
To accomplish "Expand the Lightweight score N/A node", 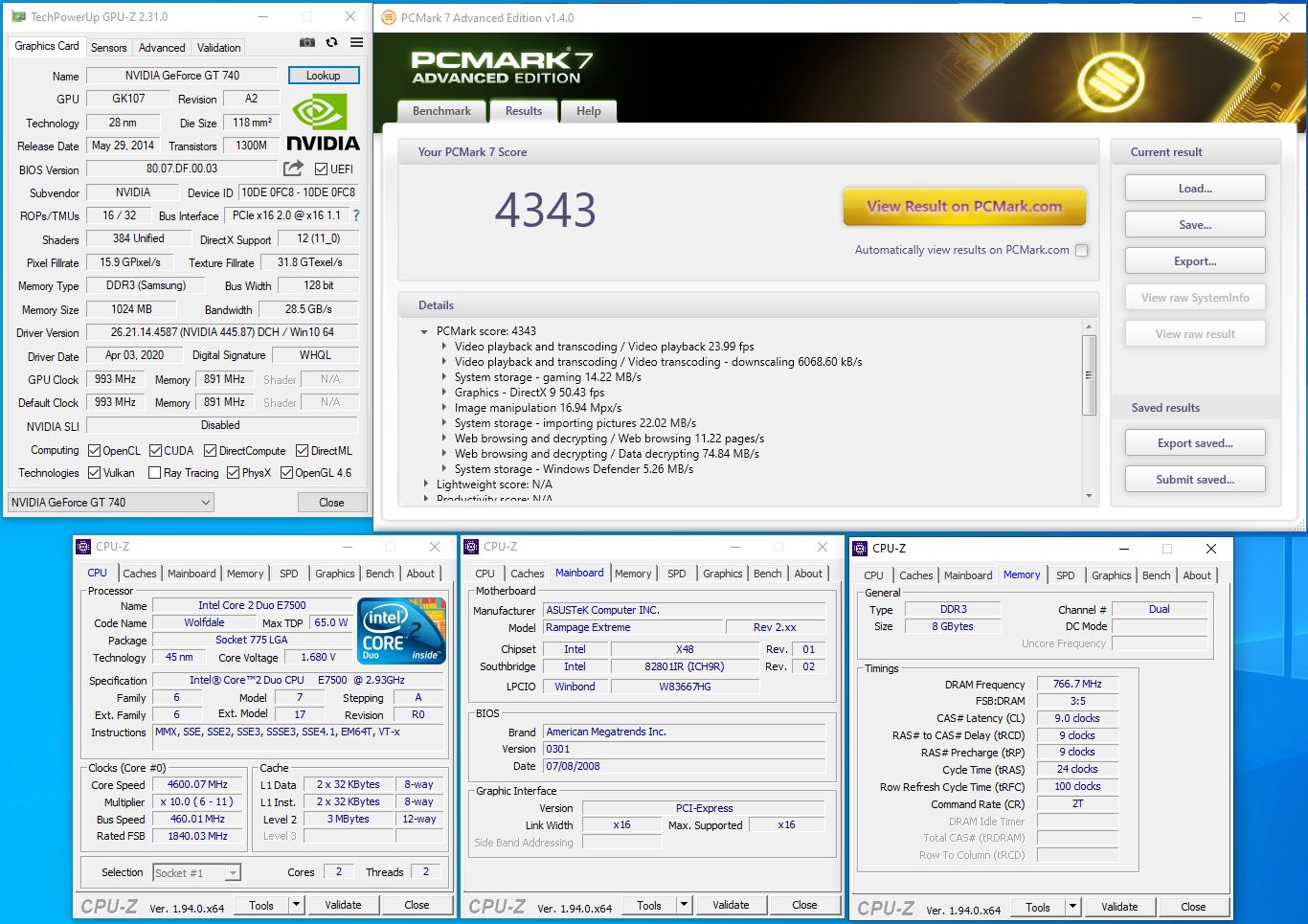I will pyautogui.click(x=426, y=485).
